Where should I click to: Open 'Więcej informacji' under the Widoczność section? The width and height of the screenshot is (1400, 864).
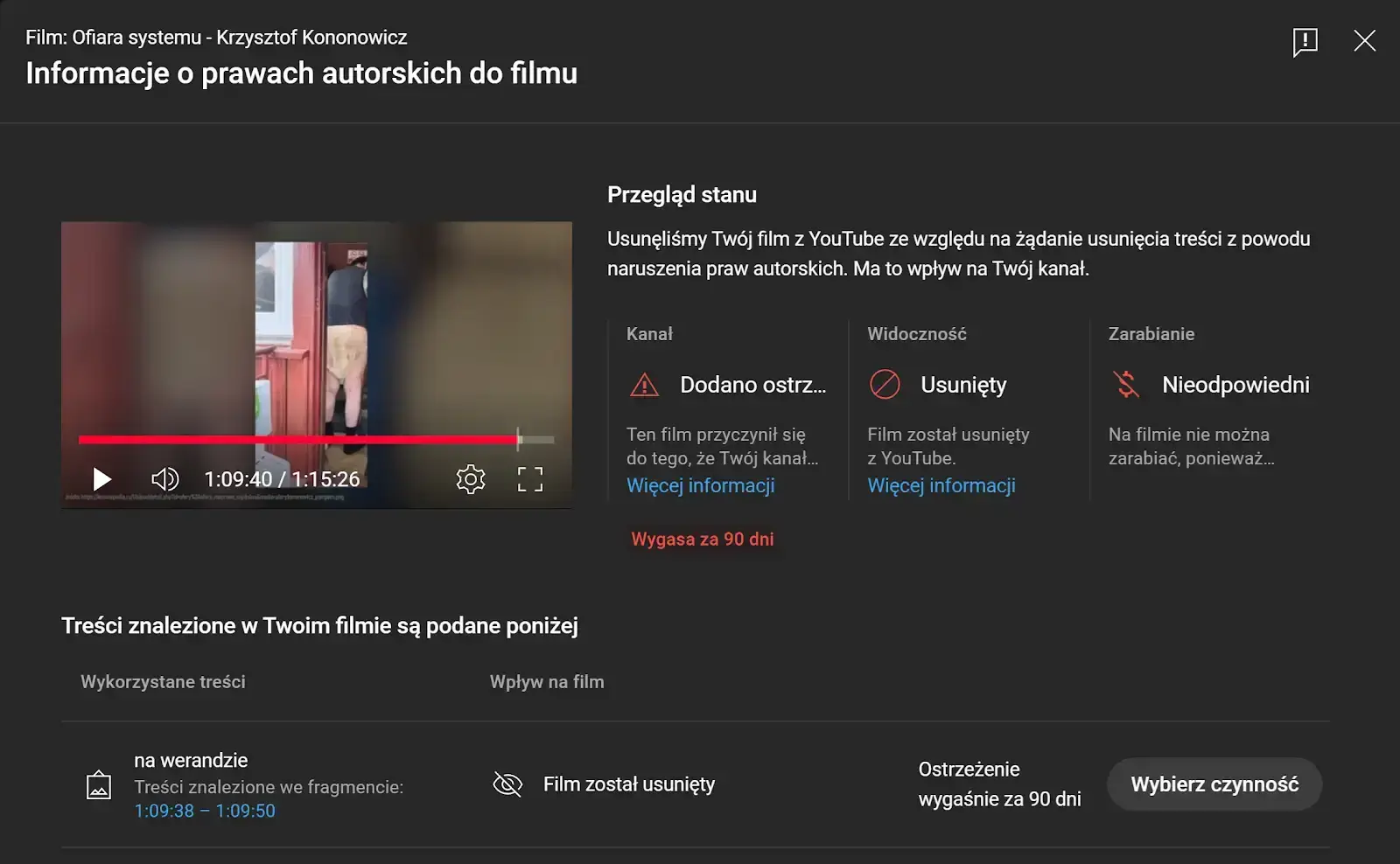[x=941, y=485]
